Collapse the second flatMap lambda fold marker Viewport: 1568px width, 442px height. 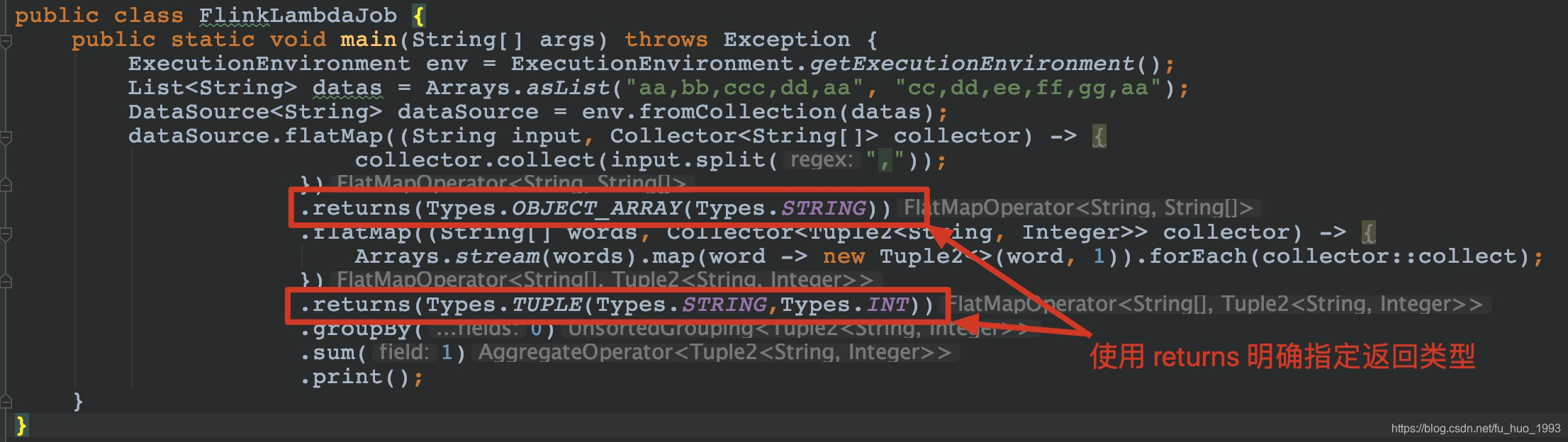6,234
